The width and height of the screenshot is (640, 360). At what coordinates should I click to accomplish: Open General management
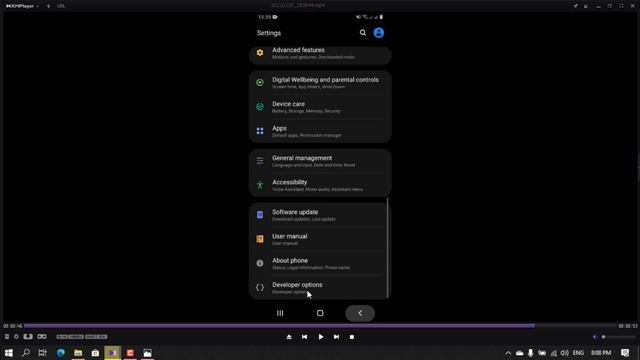tap(320, 161)
